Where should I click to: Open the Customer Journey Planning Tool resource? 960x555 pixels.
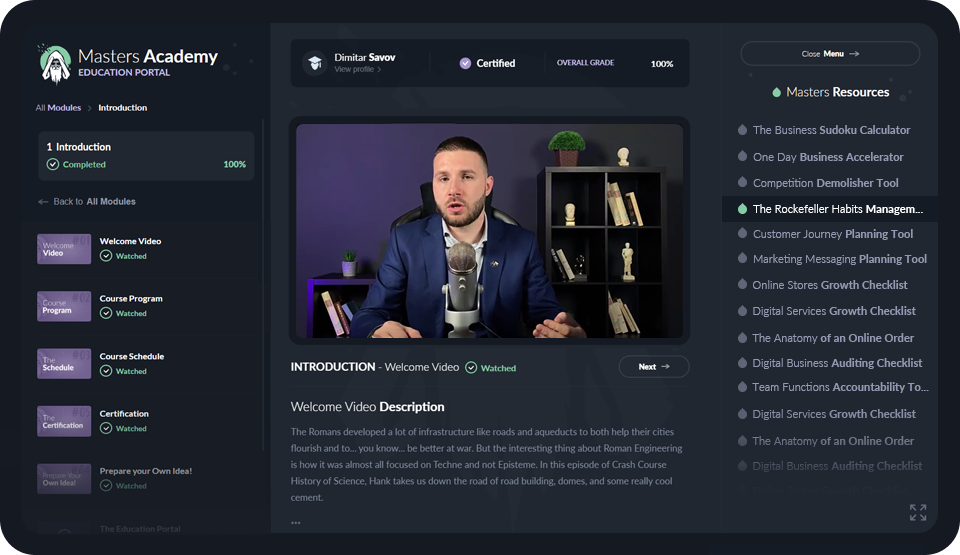click(x=832, y=234)
